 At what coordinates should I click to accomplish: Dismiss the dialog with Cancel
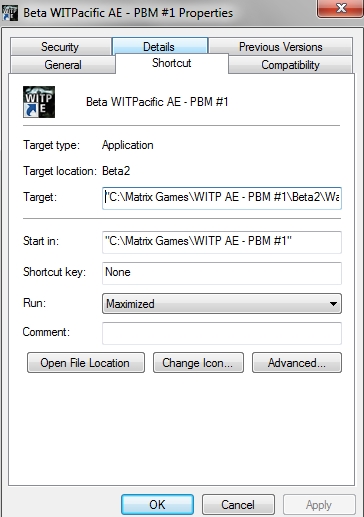238,505
